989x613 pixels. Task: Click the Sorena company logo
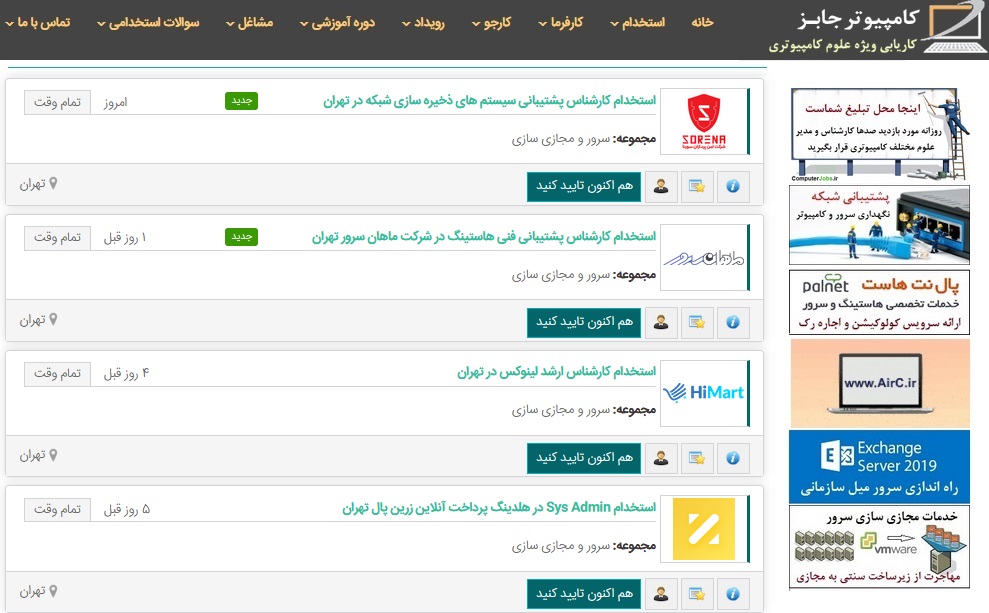pos(704,122)
